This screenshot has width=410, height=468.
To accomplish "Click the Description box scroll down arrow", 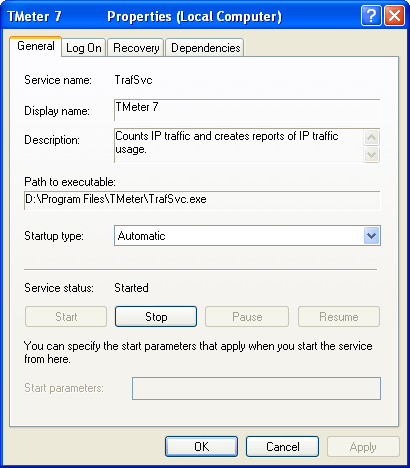I will click(x=372, y=154).
